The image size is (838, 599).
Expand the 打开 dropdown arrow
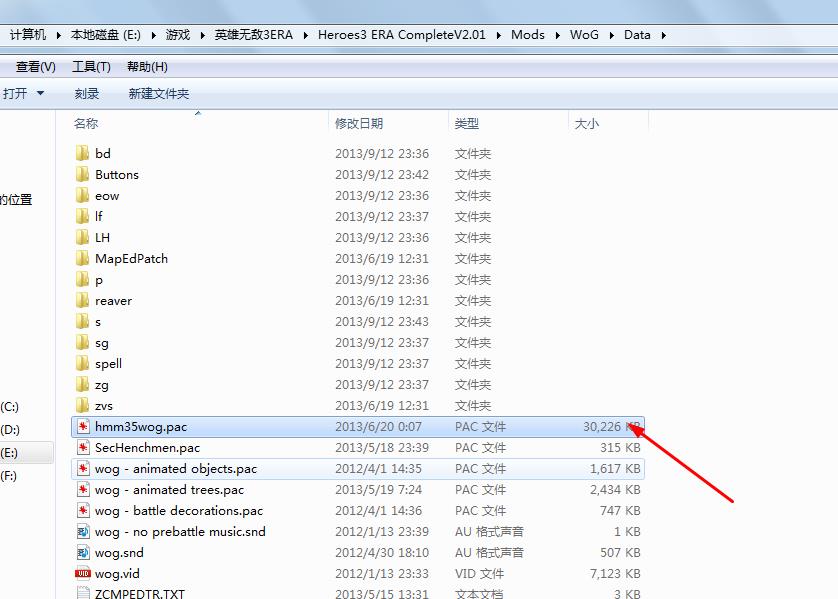pos(40,94)
